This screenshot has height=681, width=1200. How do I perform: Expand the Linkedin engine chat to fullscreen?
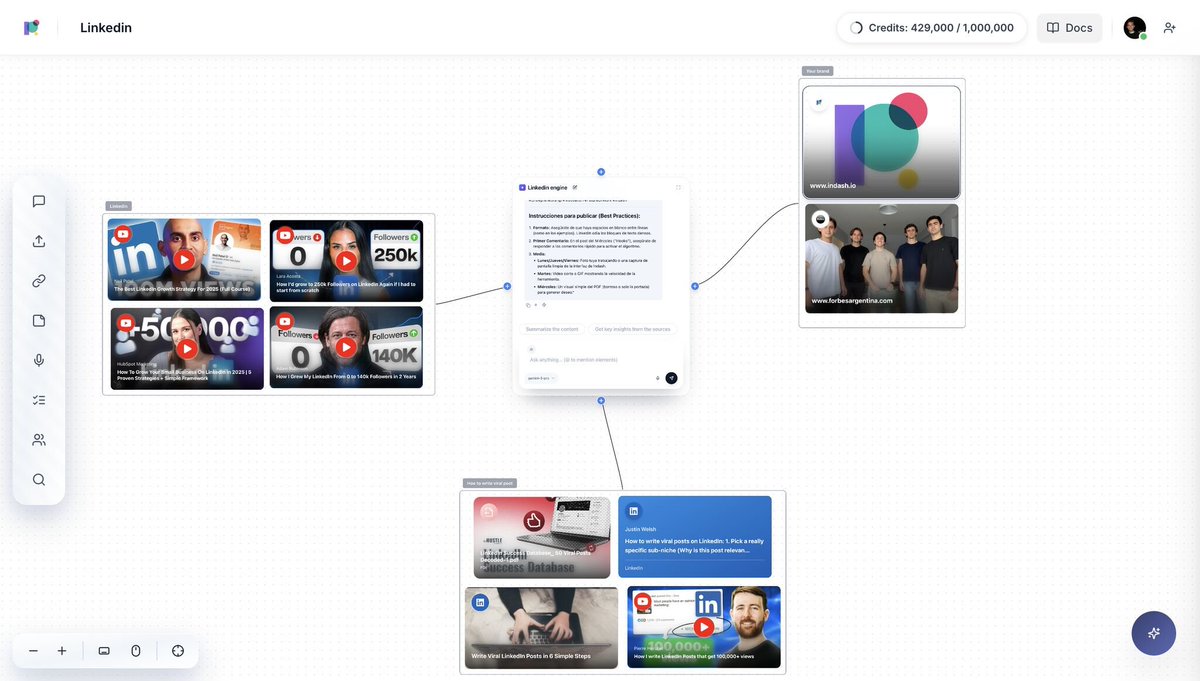tap(678, 187)
